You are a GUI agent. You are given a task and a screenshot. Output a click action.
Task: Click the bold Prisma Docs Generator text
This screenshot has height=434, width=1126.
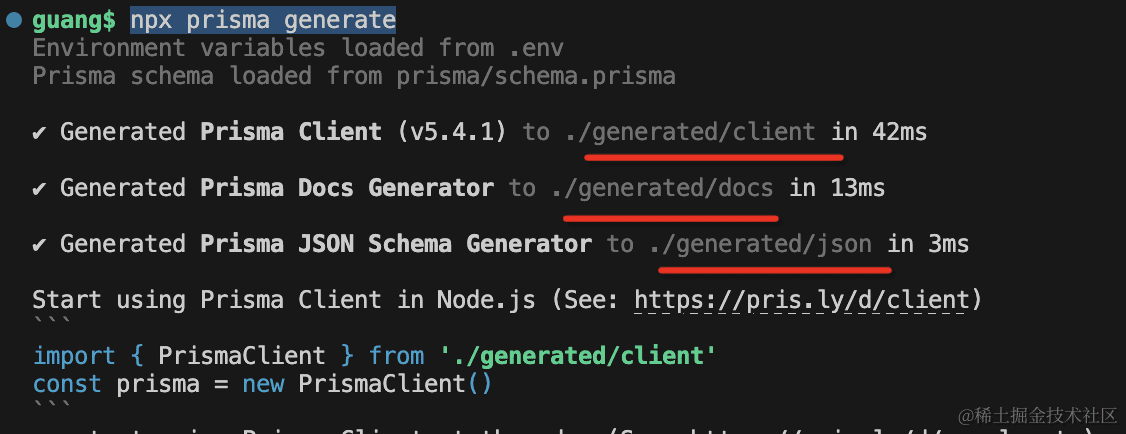click(347, 188)
